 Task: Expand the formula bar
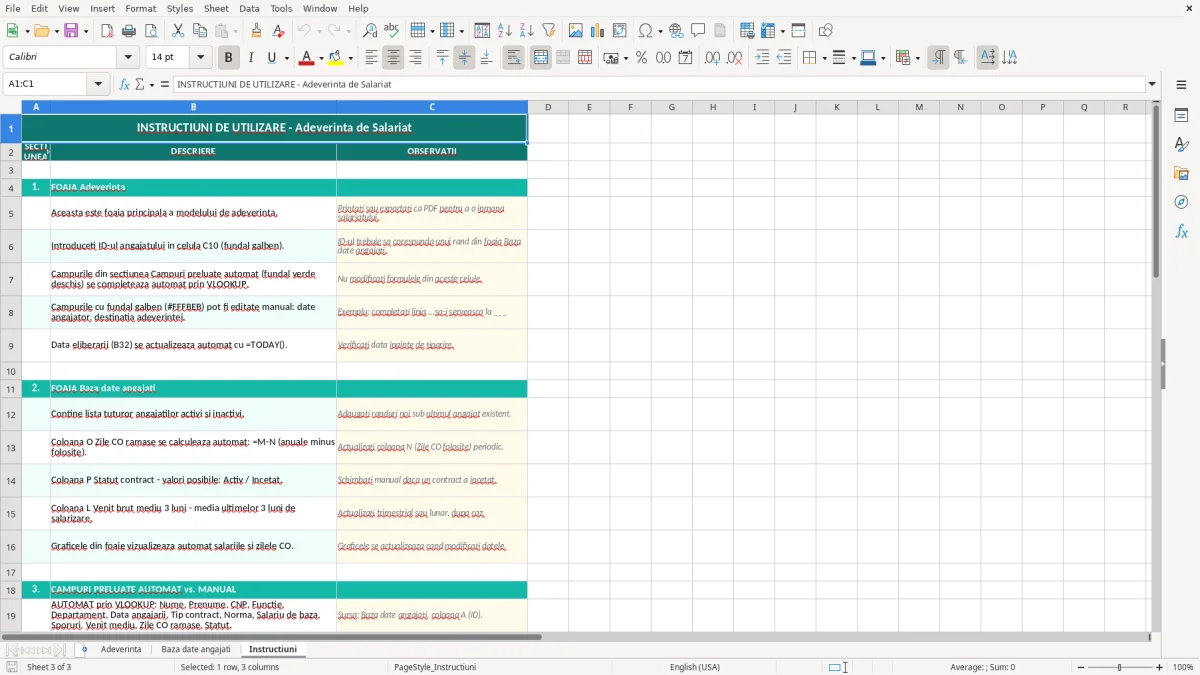coord(1152,85)
